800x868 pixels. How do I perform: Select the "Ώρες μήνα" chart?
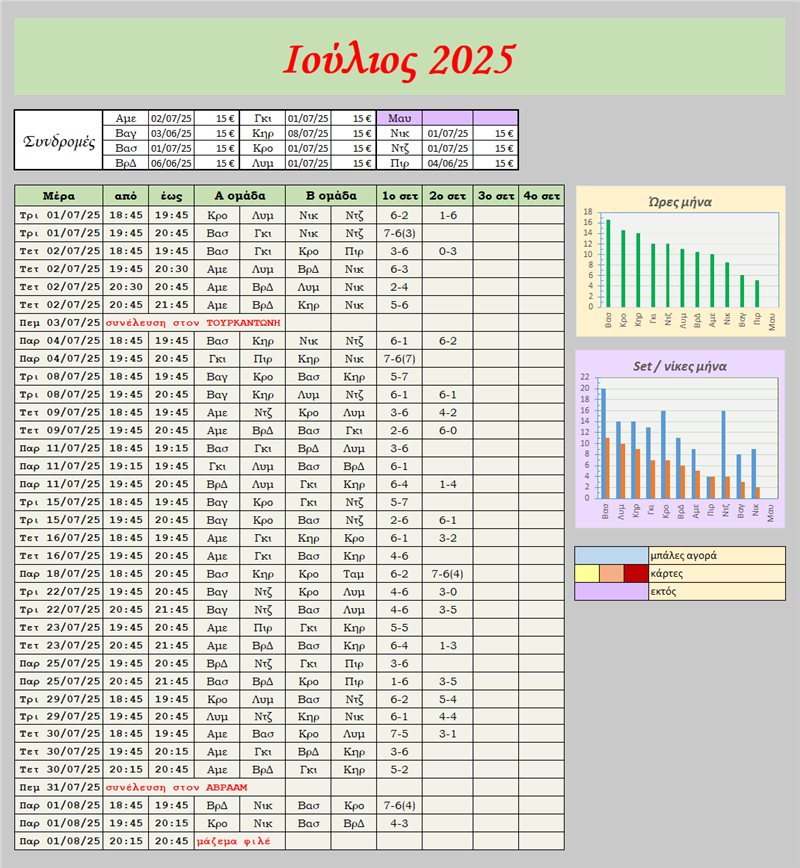680,261
